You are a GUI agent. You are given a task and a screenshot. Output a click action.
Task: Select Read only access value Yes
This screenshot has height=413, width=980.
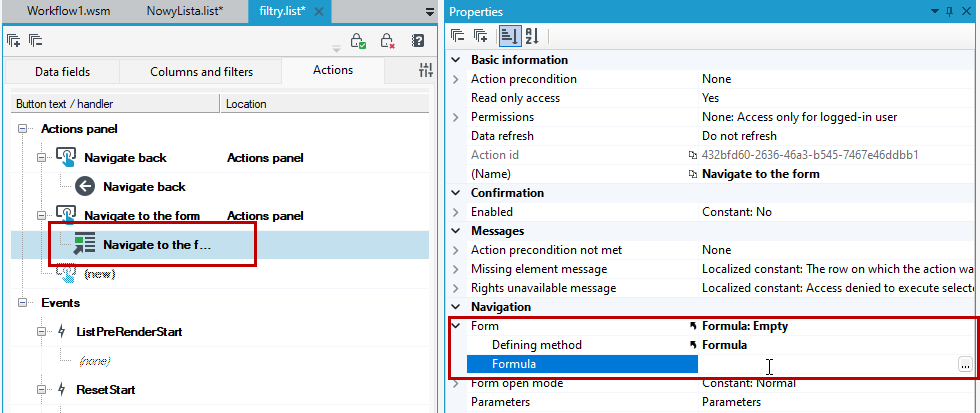pyautogui.click(x=711, y=98)
